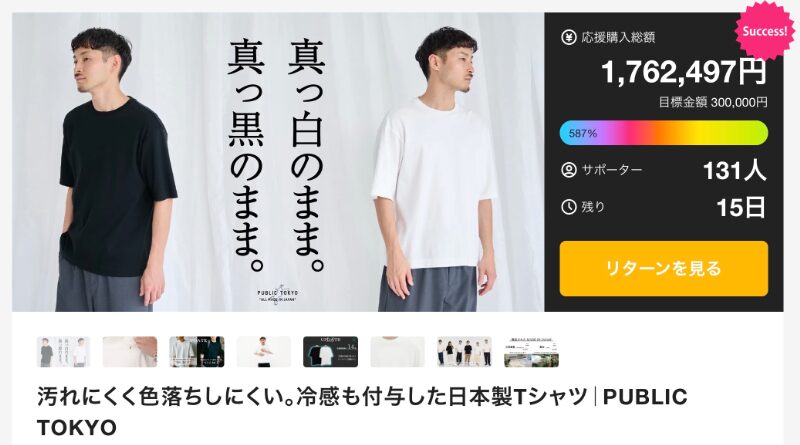This screenshot has height=445, width=800.
Task: Select the thumbnail with white and dark green shirts
Action: (x=196, y=352)
